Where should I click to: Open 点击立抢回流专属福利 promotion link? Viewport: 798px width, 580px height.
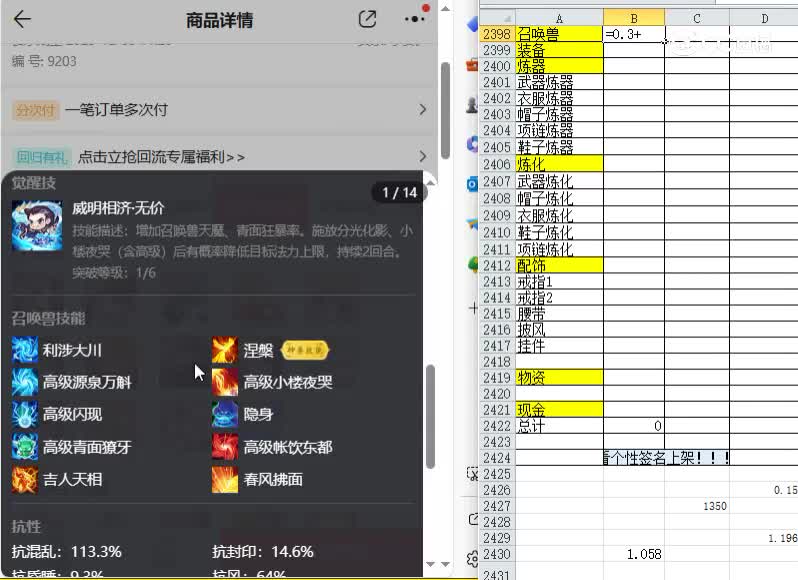[161, 157]
